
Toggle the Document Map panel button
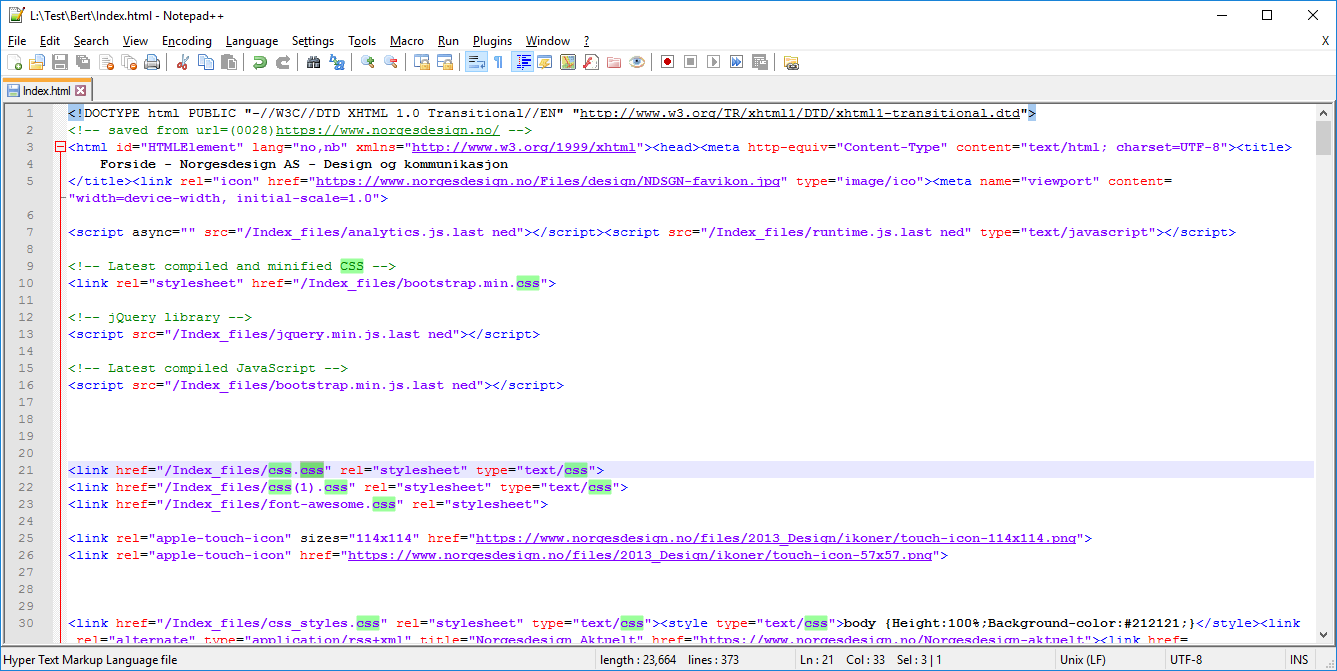point(568,62)
